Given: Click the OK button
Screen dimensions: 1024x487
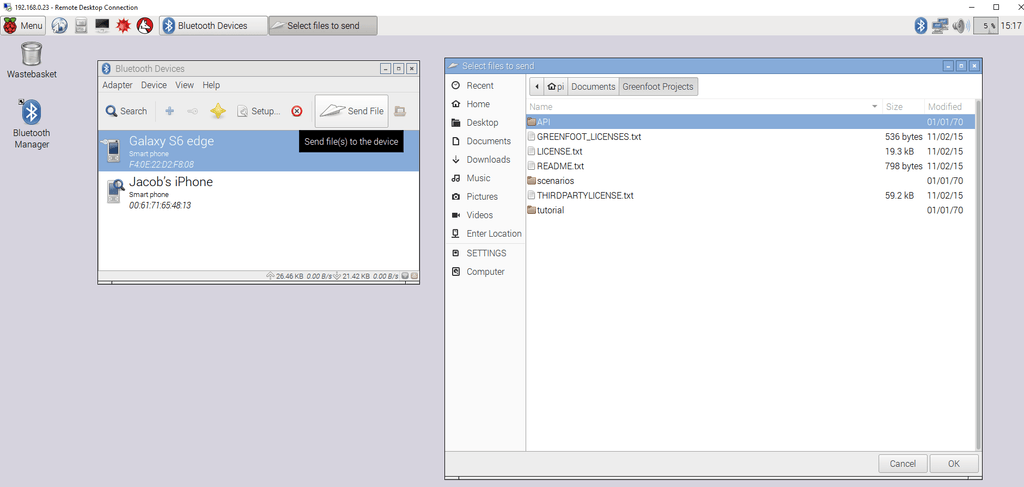Looking at the screenshot, I should click(x=954, y=463).
